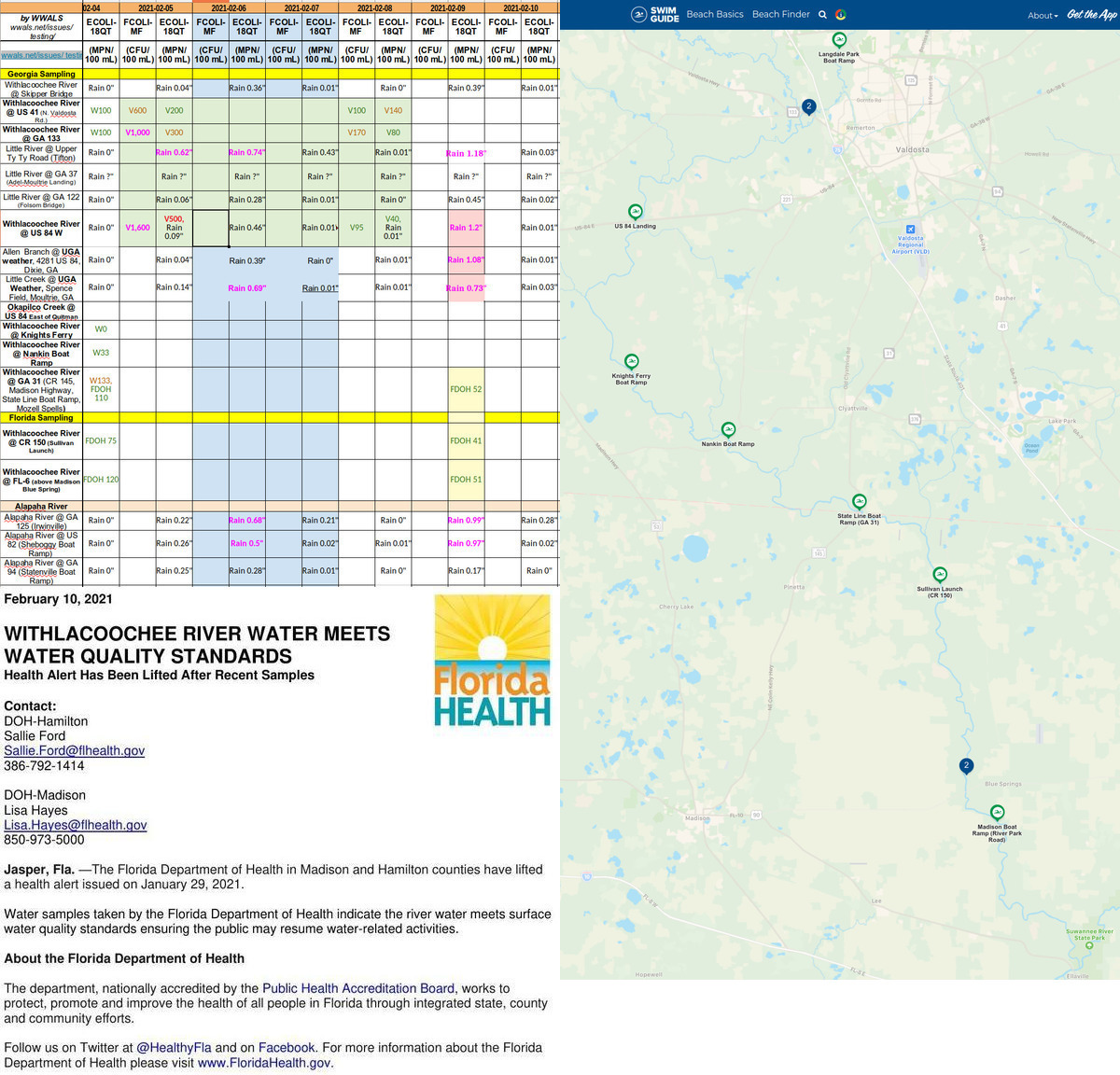Viewport: 1120px width, 1075px height.
Task: Click the Swim Guide logo
Action: pyautogui.click(x=654, y=14)
